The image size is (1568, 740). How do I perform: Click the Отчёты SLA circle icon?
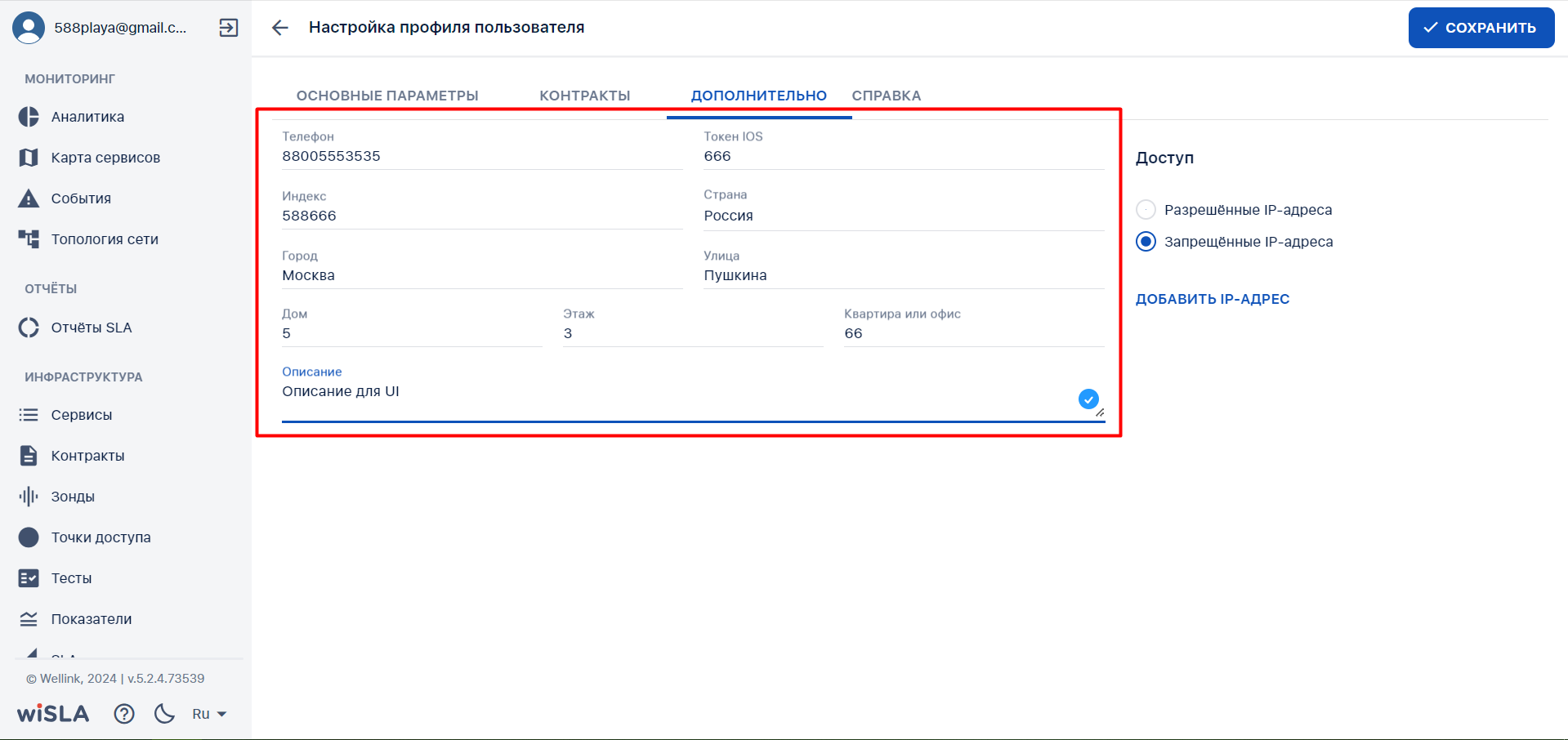[x=29, y=328]
